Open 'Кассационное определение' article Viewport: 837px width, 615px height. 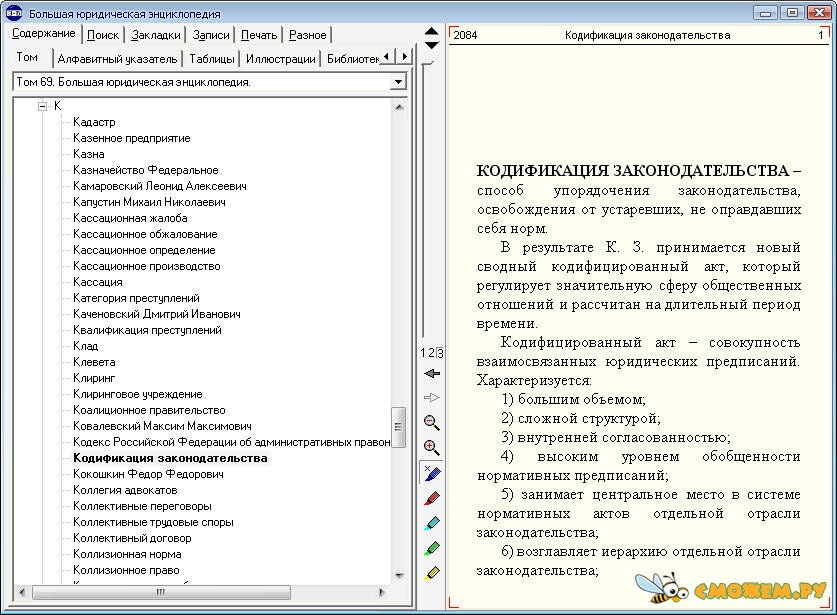pos(144,250)
